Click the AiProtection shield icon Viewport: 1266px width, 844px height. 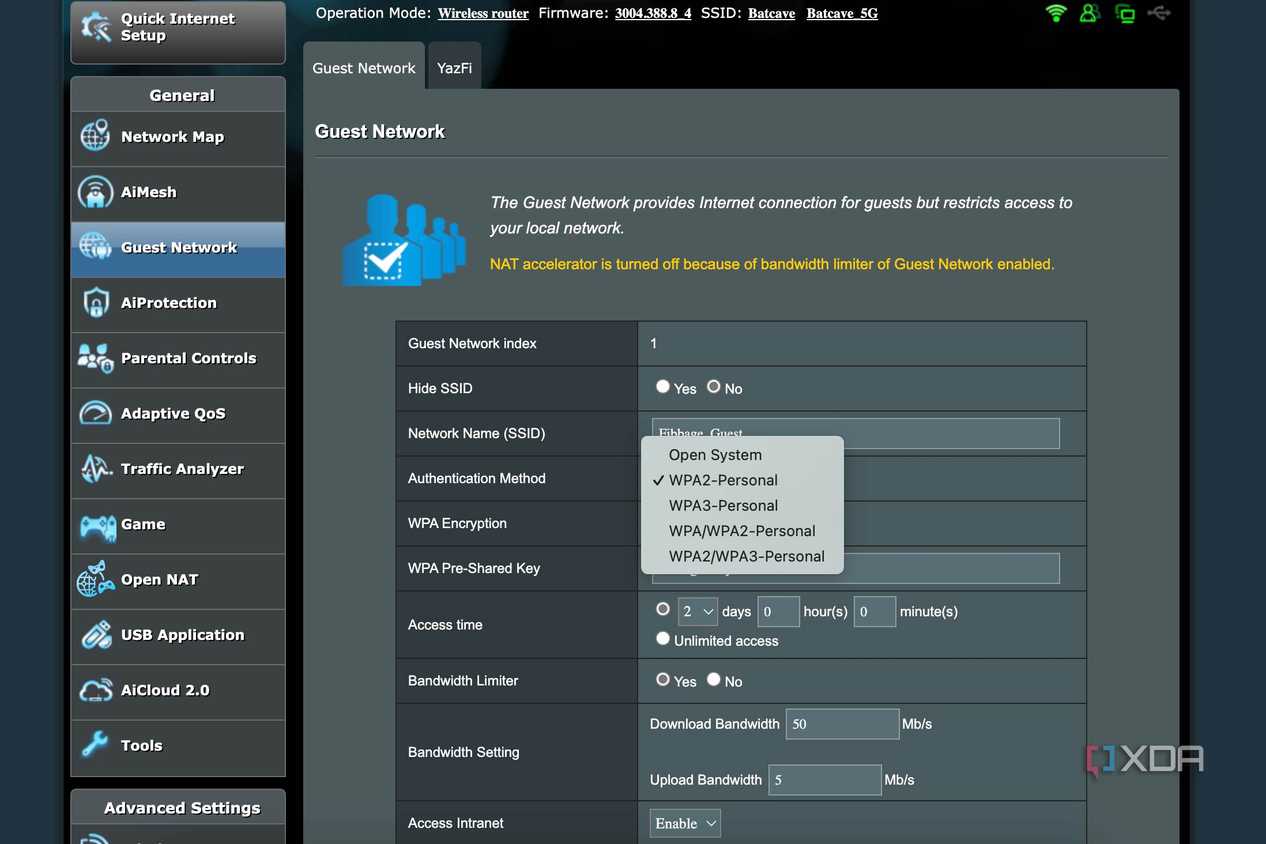tap(95, 303)
